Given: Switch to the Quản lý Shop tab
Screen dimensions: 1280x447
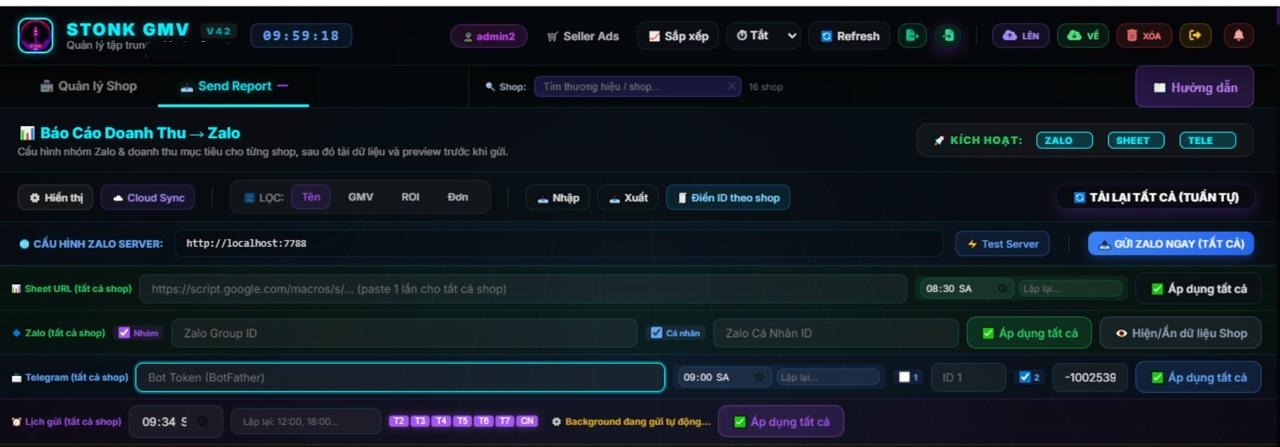Looking at the screenshot, I should pos(88,86).
